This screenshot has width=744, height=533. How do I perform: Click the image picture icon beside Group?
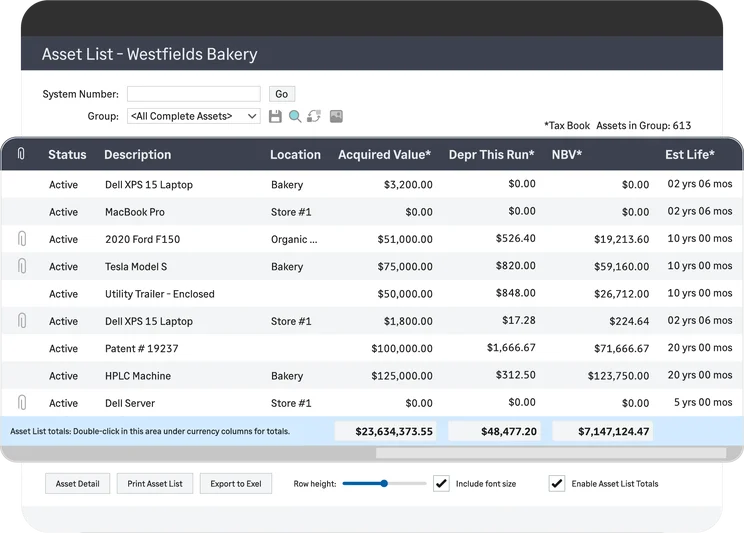[336, 116]
